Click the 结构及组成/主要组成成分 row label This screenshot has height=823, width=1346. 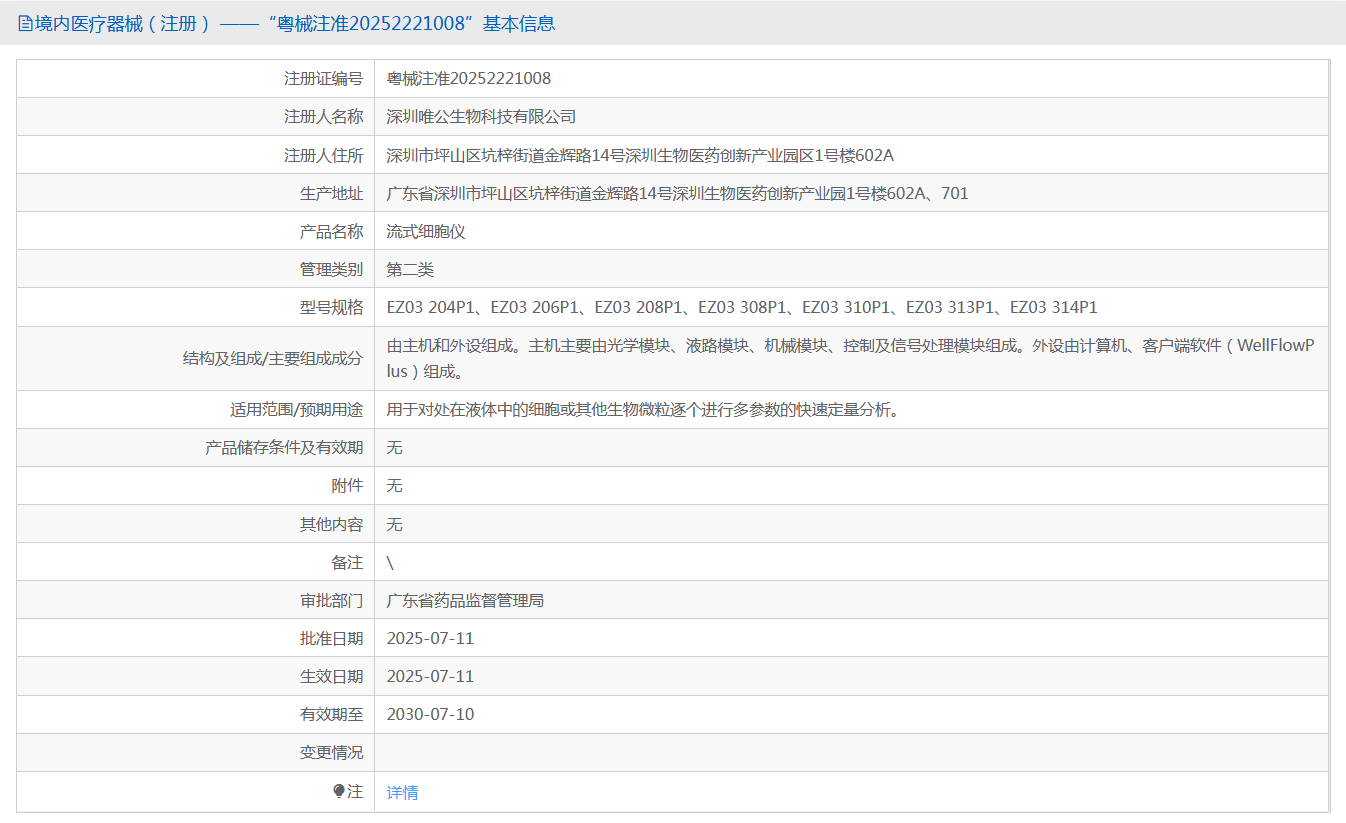click(x=273, y=358)
